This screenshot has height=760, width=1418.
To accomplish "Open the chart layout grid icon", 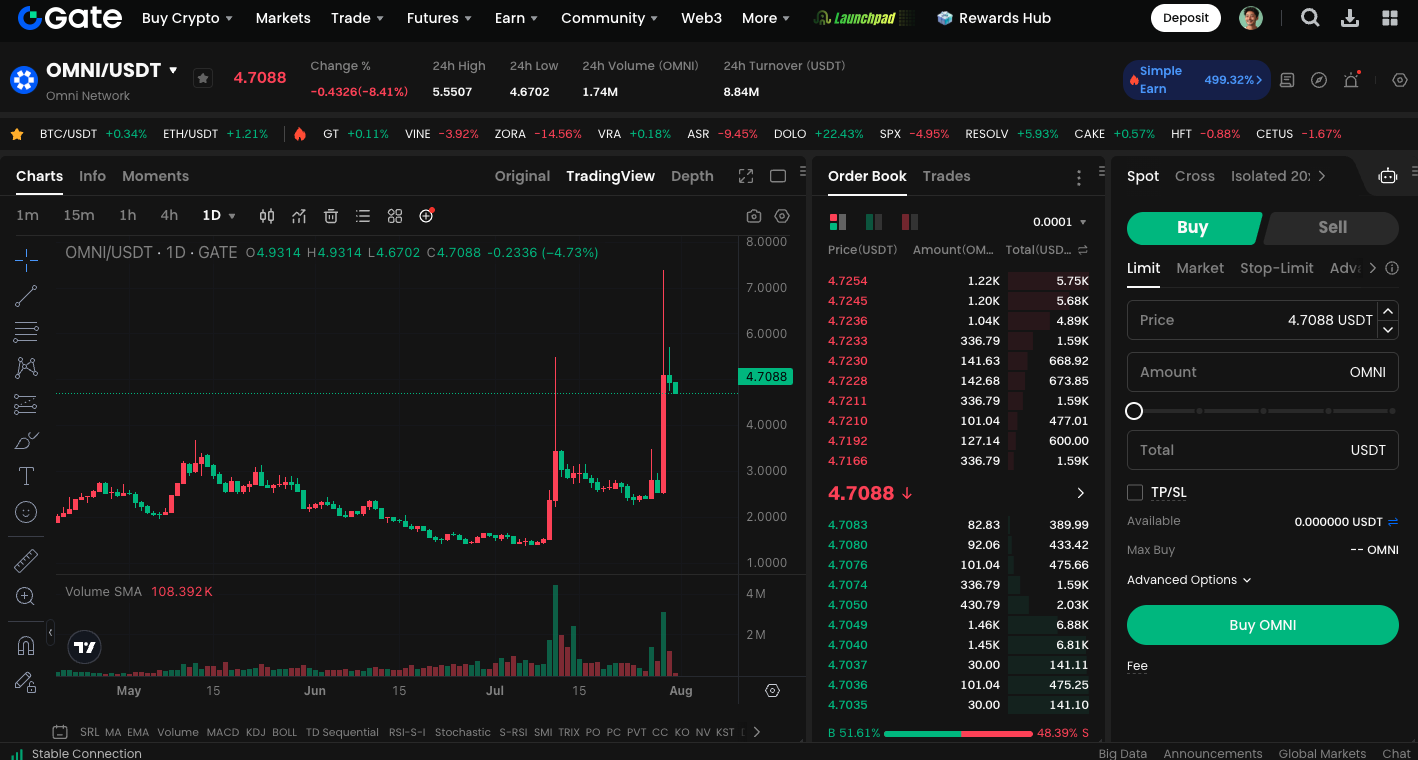I will click(x=395, y=216).
